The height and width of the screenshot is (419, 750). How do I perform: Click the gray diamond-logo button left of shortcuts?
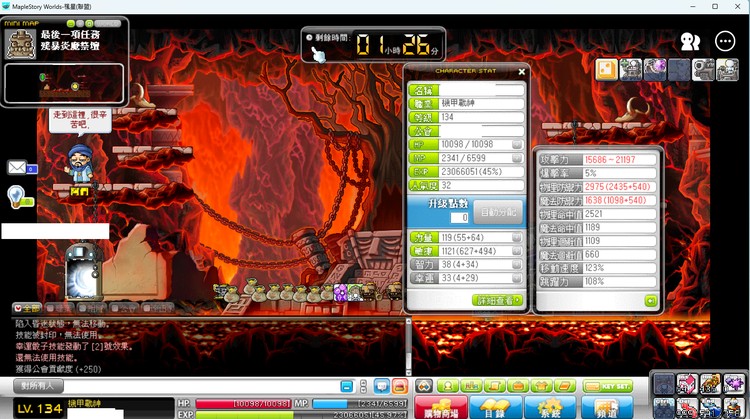point(424,386)
